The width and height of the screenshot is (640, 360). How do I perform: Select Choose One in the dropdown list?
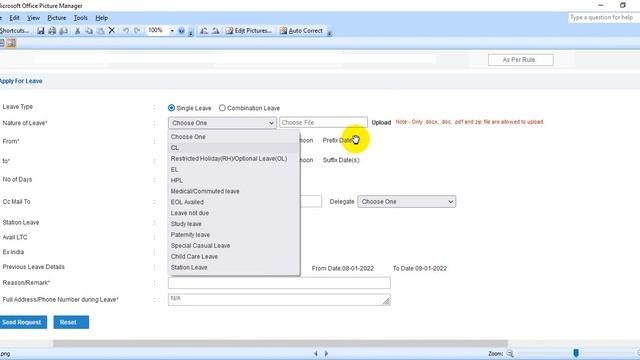[234, 137]
